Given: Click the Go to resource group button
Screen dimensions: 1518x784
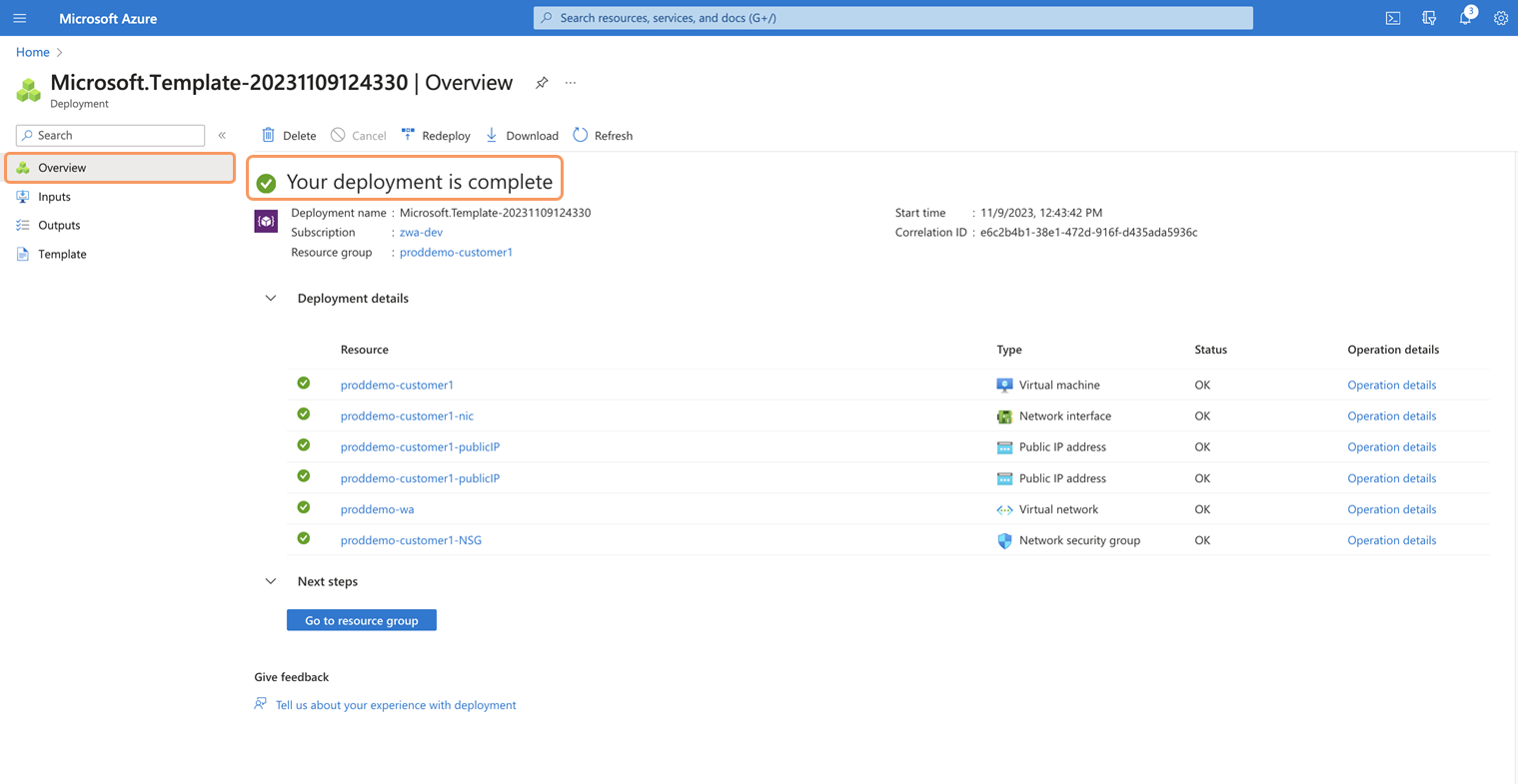Looking at the screenshot, I should 361,619.
